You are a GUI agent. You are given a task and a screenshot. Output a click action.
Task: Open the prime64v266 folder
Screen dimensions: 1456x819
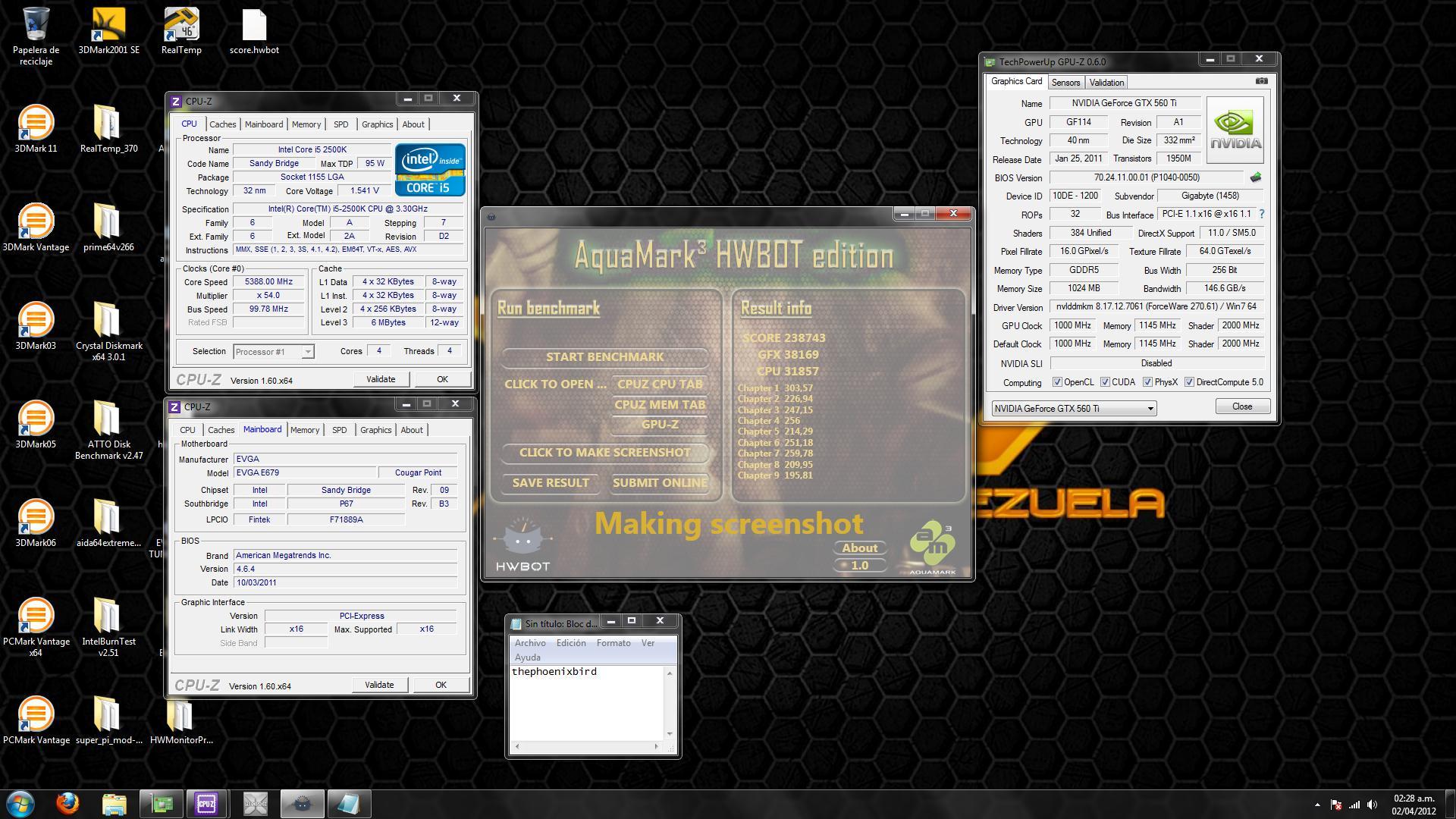pos(108,227)
